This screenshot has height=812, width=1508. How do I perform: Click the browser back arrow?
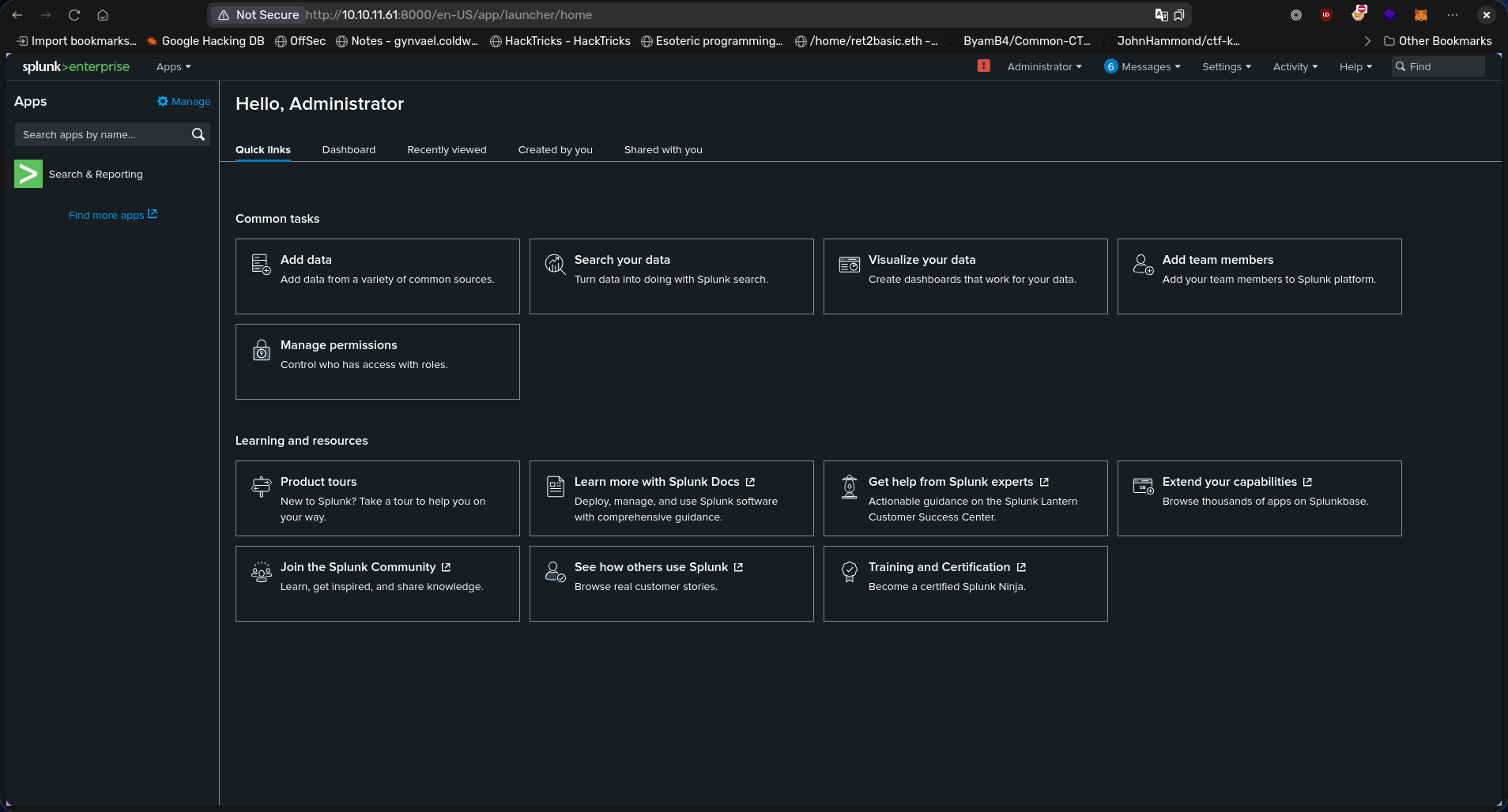tap(17, 15)
